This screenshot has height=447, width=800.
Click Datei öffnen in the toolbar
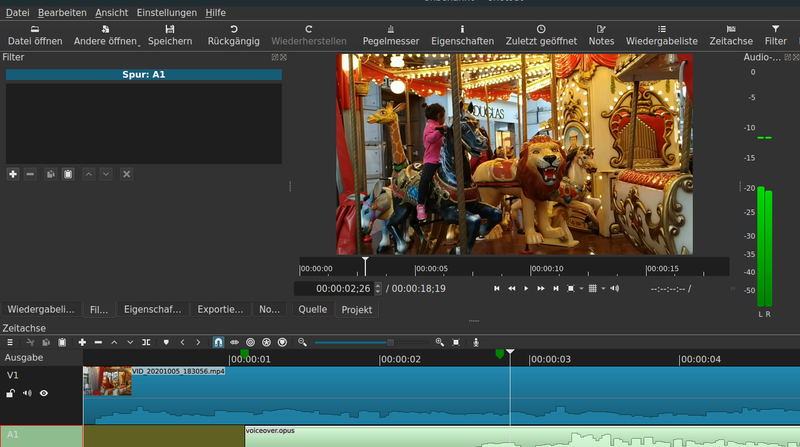[x=35, y=35]
